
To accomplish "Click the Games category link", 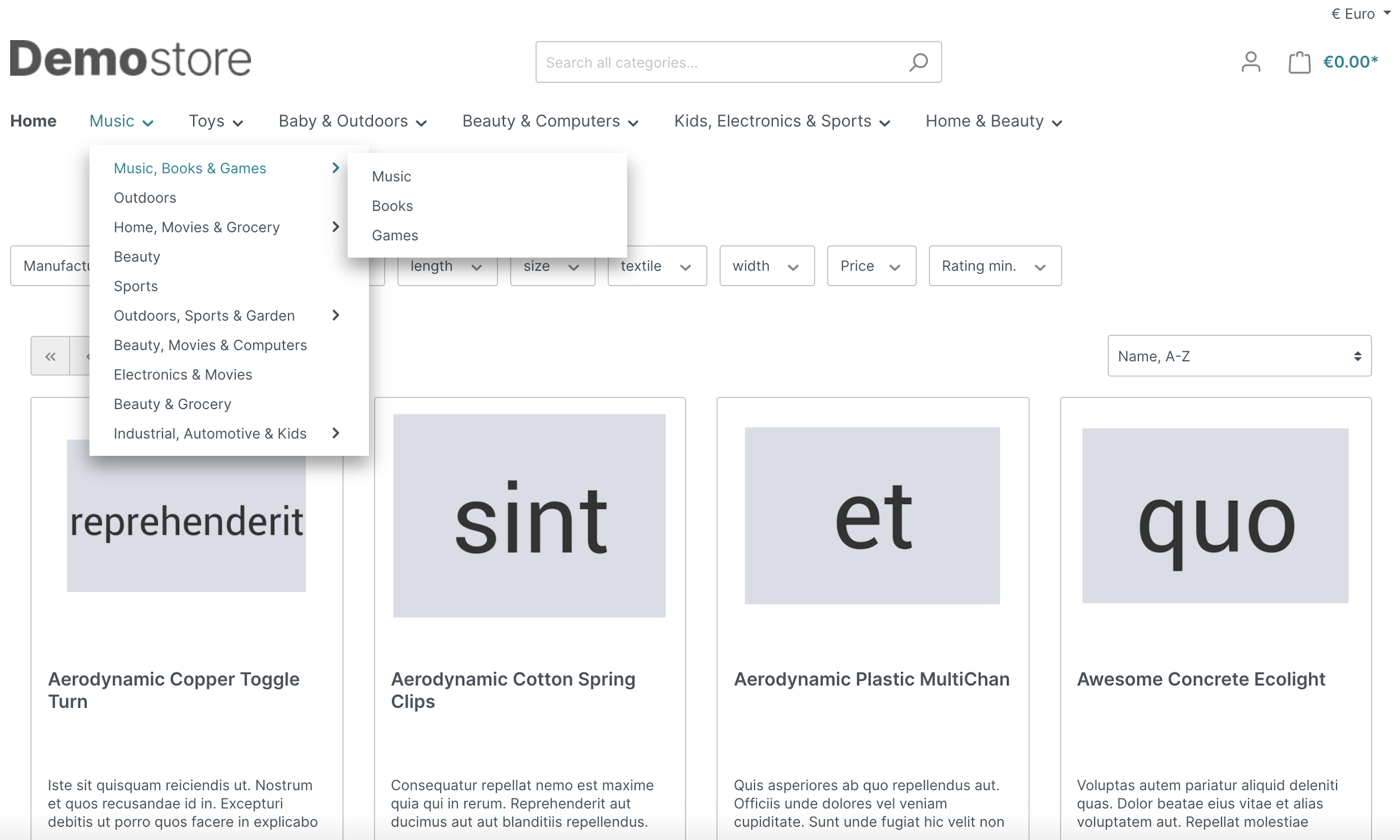I will (x=394, y=235).
